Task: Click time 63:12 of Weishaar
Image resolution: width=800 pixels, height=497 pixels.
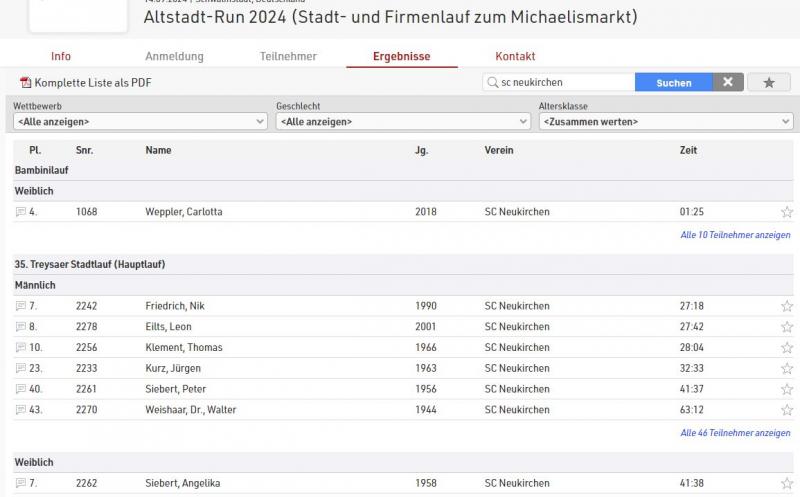Action: [691, 410]
